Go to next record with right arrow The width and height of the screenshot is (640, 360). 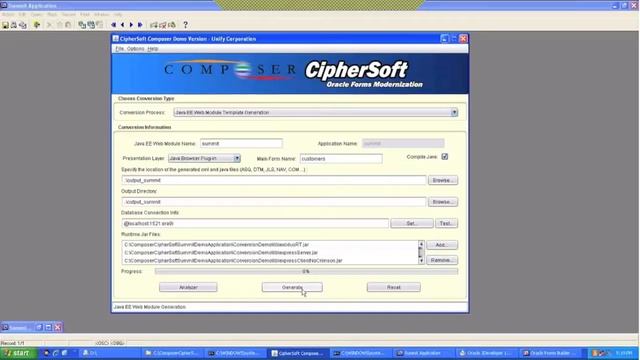[131, 25]
